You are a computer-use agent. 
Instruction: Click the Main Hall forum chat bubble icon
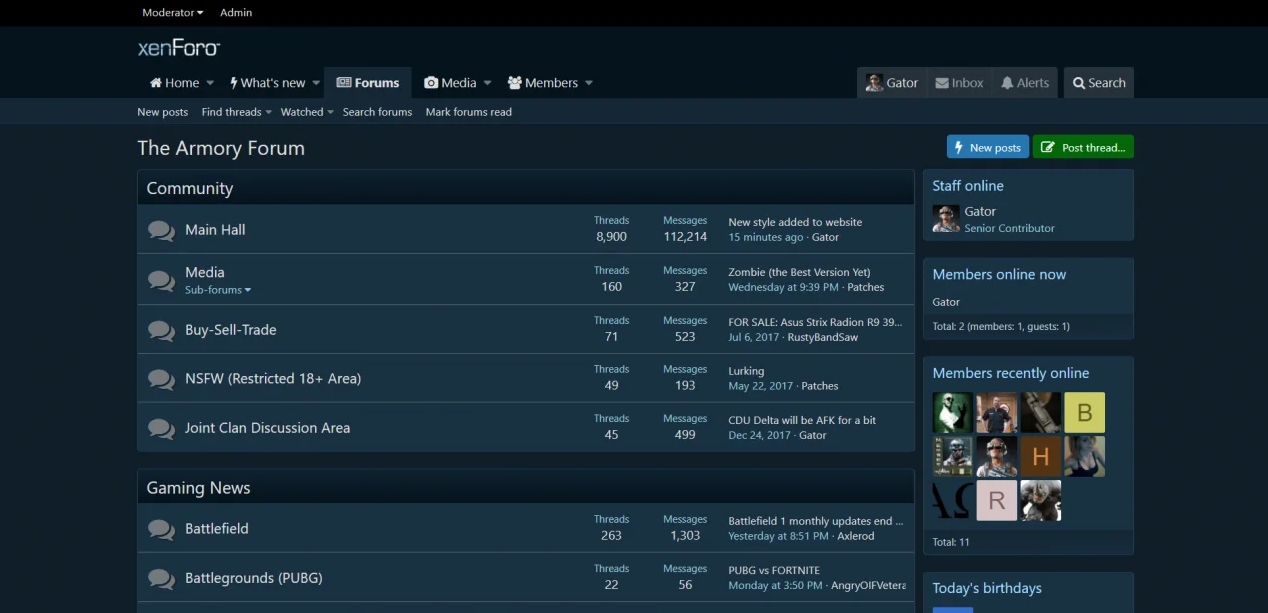161,230
